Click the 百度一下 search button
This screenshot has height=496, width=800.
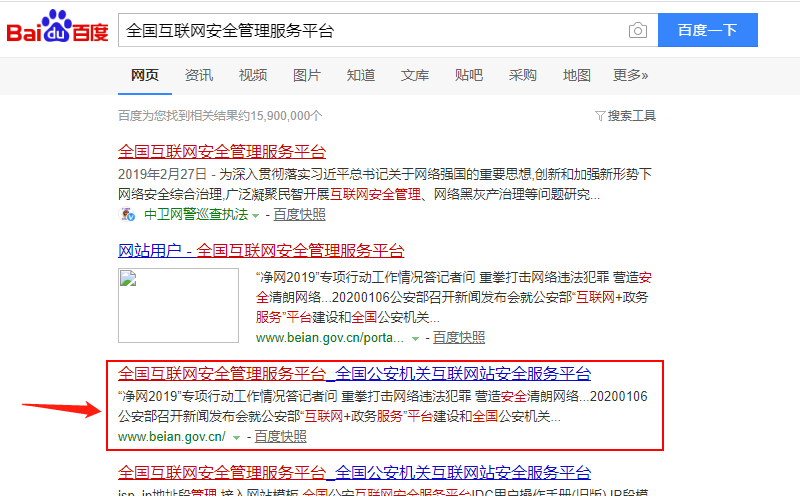(708, 30)
